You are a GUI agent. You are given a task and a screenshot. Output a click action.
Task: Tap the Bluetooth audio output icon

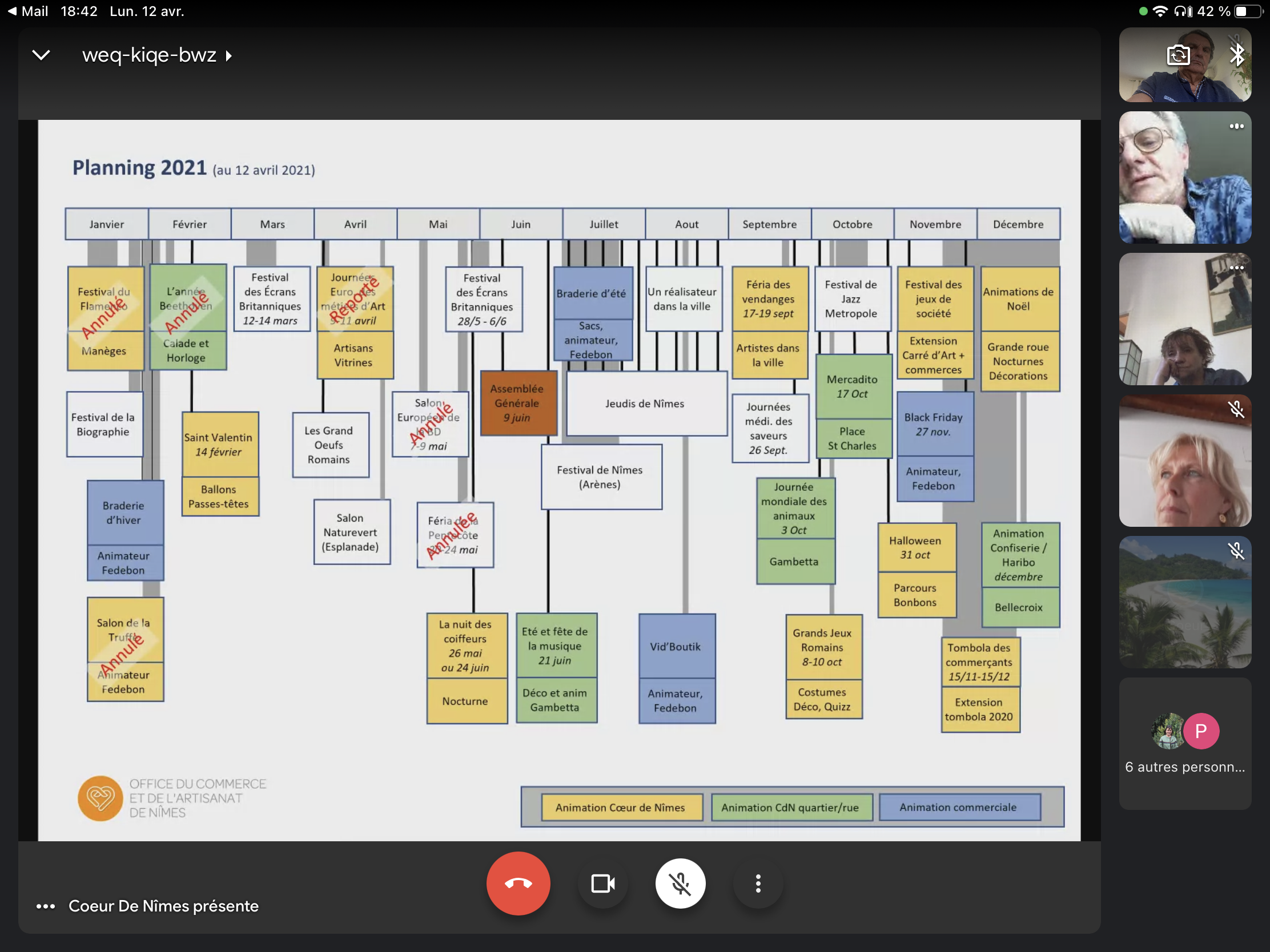(1236, 55)
